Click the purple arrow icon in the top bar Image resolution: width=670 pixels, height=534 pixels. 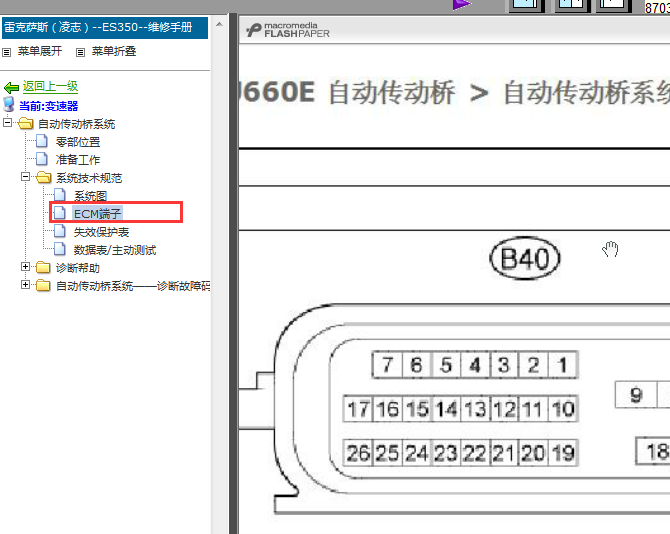462,5
